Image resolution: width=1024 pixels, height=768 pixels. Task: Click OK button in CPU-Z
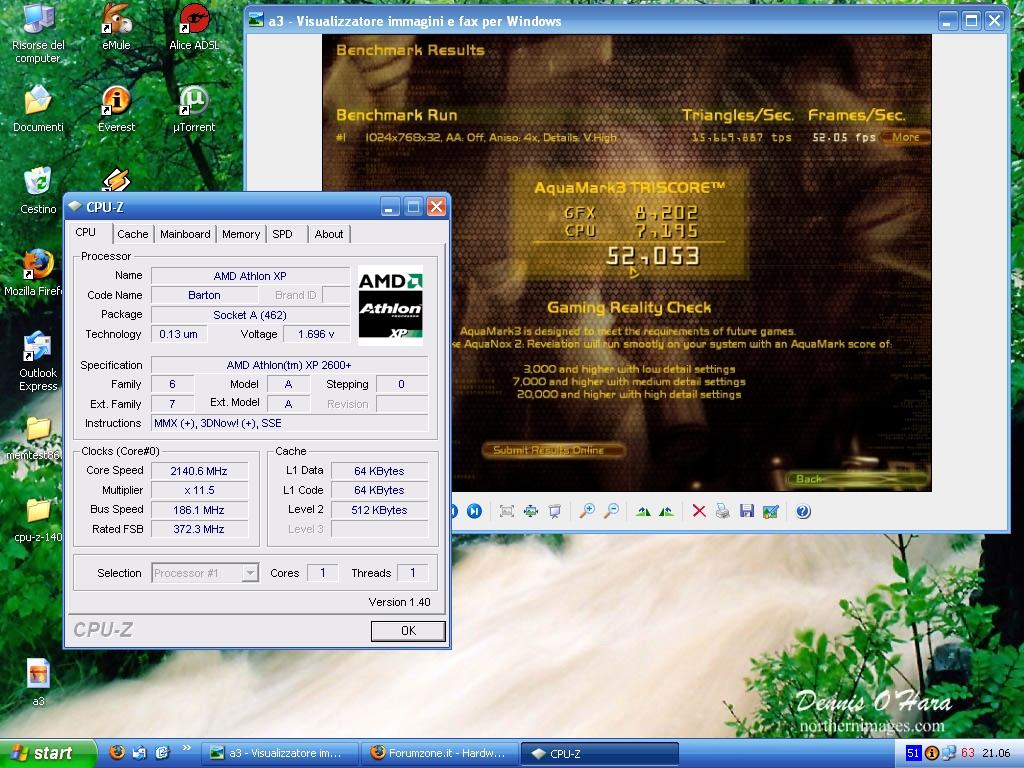pos(408,631)
